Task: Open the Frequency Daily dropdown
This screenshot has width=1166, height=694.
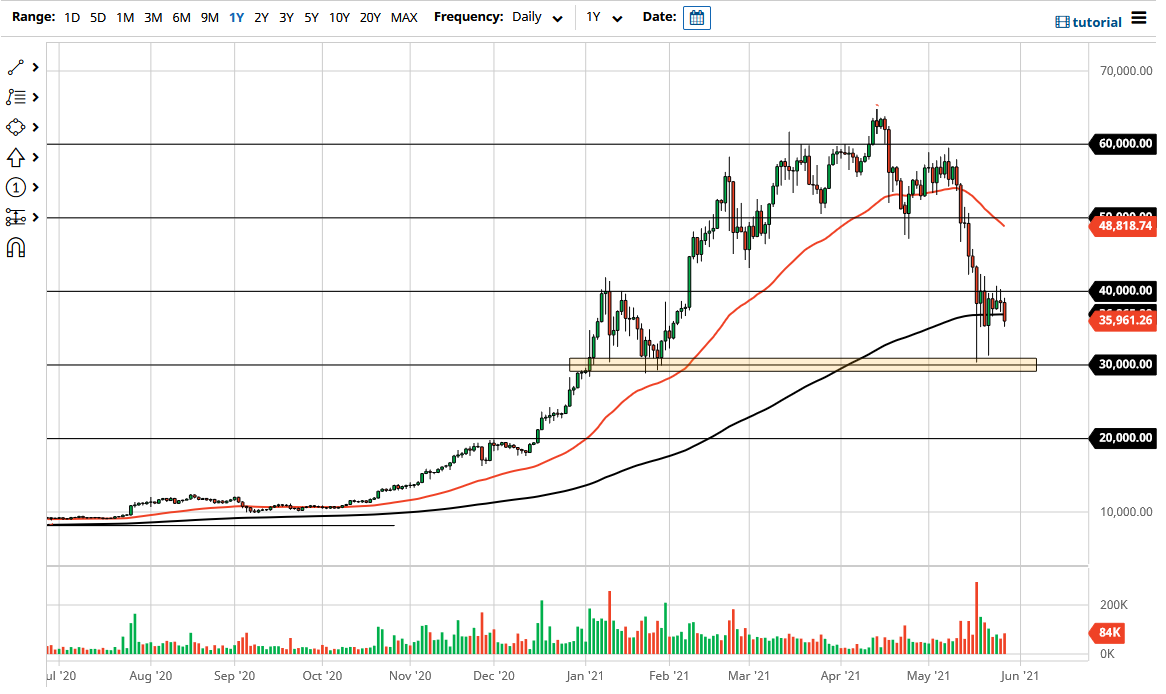Action: (x=537, y=17)
